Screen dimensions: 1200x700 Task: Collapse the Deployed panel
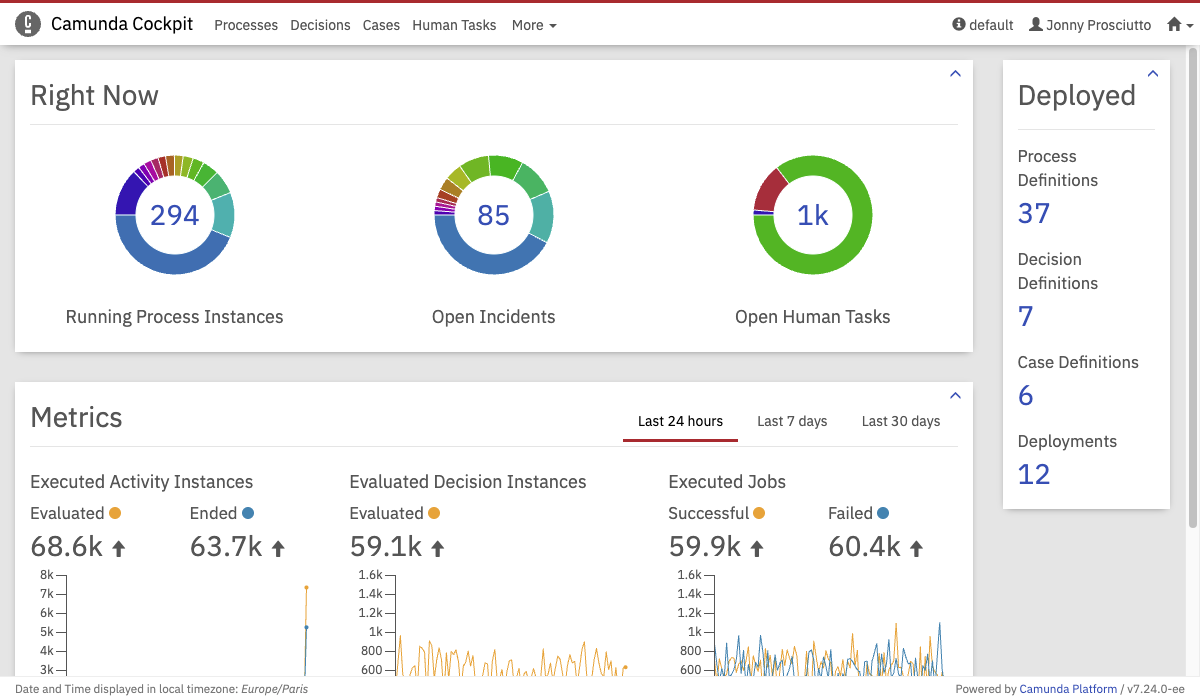(x=1153, y=74)
